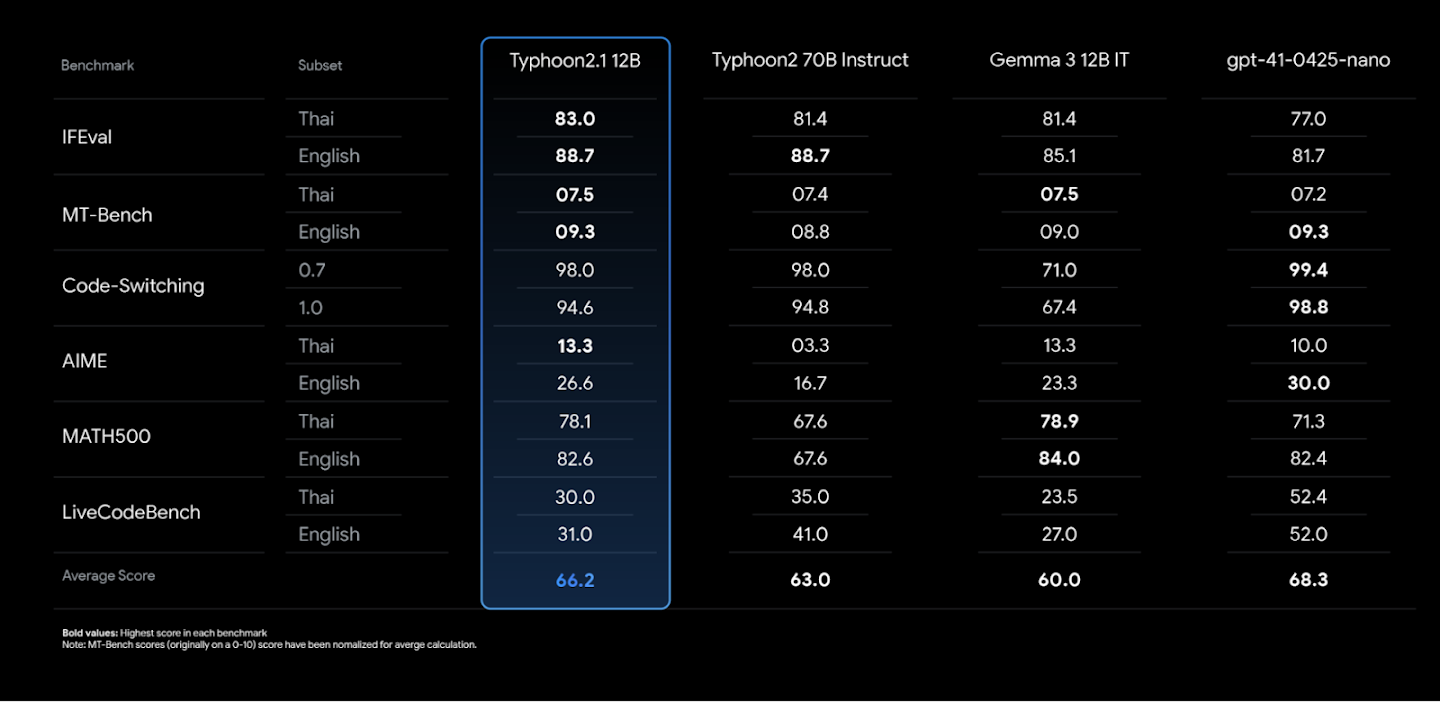Select the gpt-41-0425-nano column header
The height and width of the screenshot is (702, 1440).
(1308, 60)
